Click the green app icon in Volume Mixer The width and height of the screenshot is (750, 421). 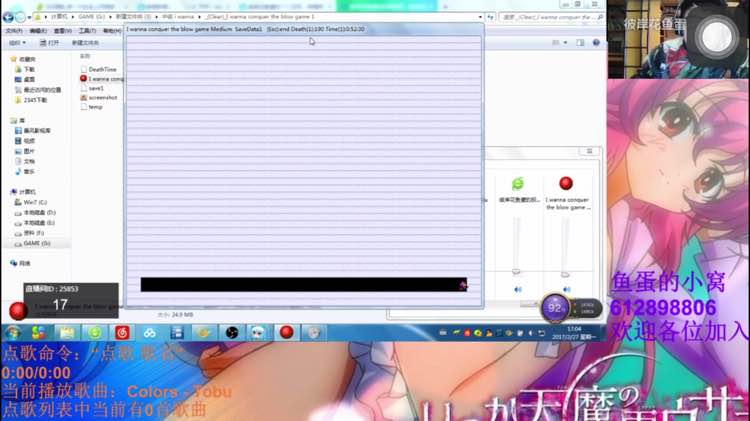click(x=518, y=184)
